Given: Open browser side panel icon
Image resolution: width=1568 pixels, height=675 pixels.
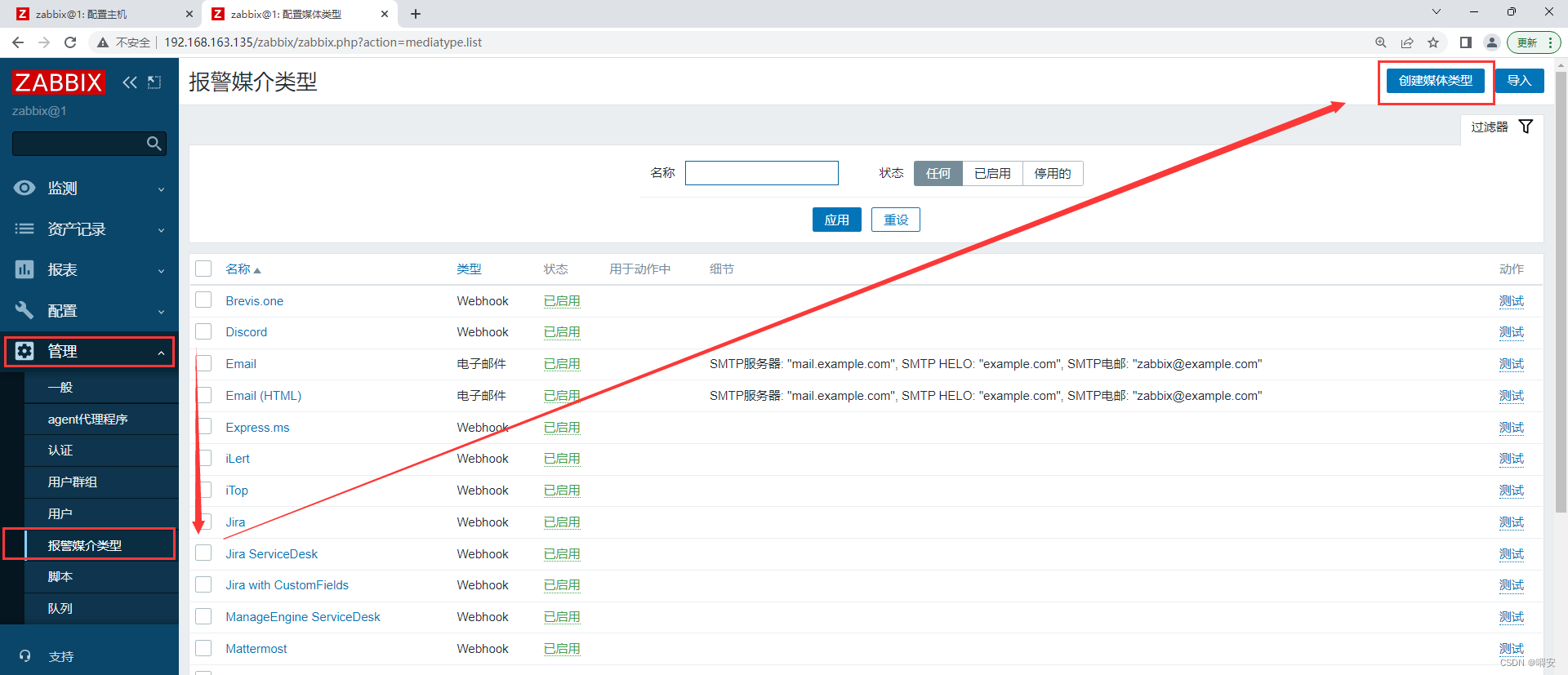Looking at the screenshot, I should (x=1466, y=42).
